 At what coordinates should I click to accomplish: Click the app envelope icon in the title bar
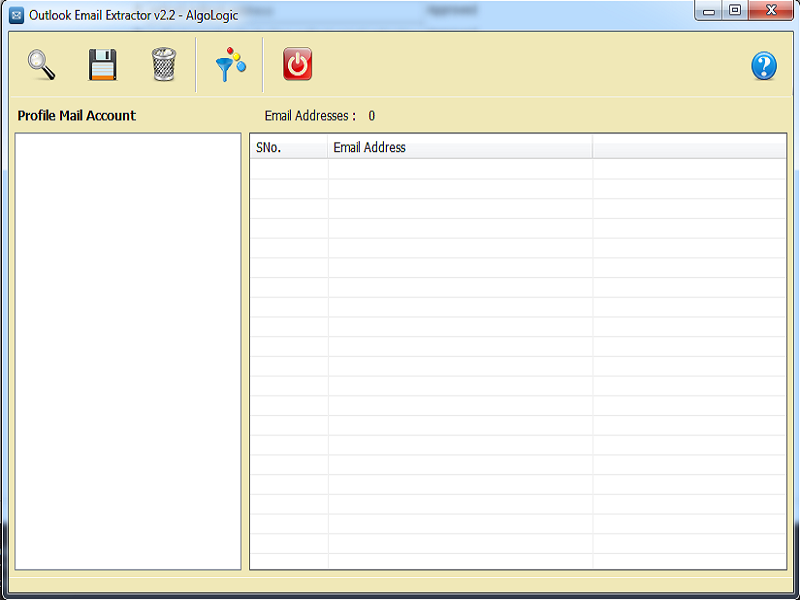(16, 15)
